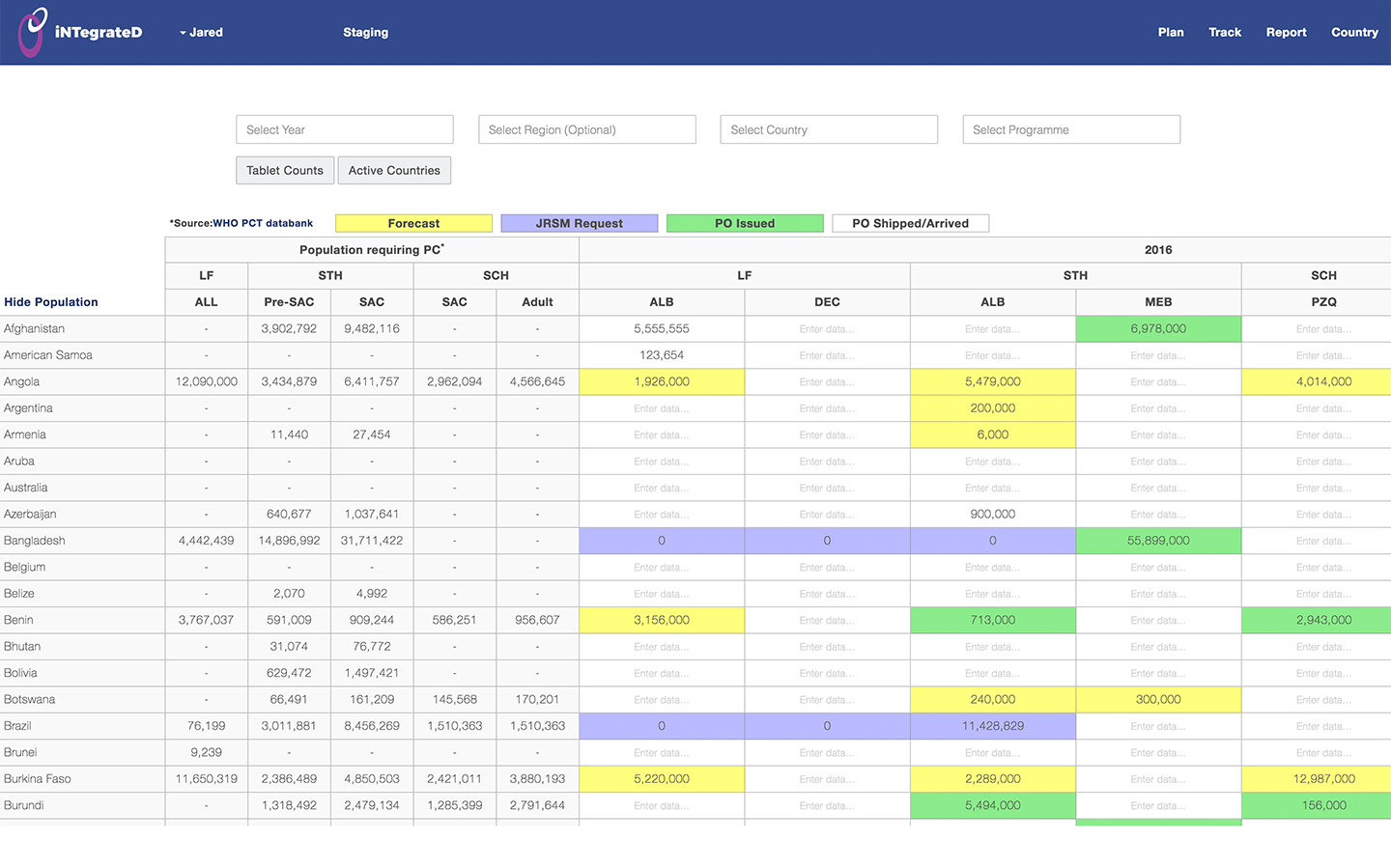1391x868 pixels.
Task: Click the MEB column header
Action: tap(1158, 302)
